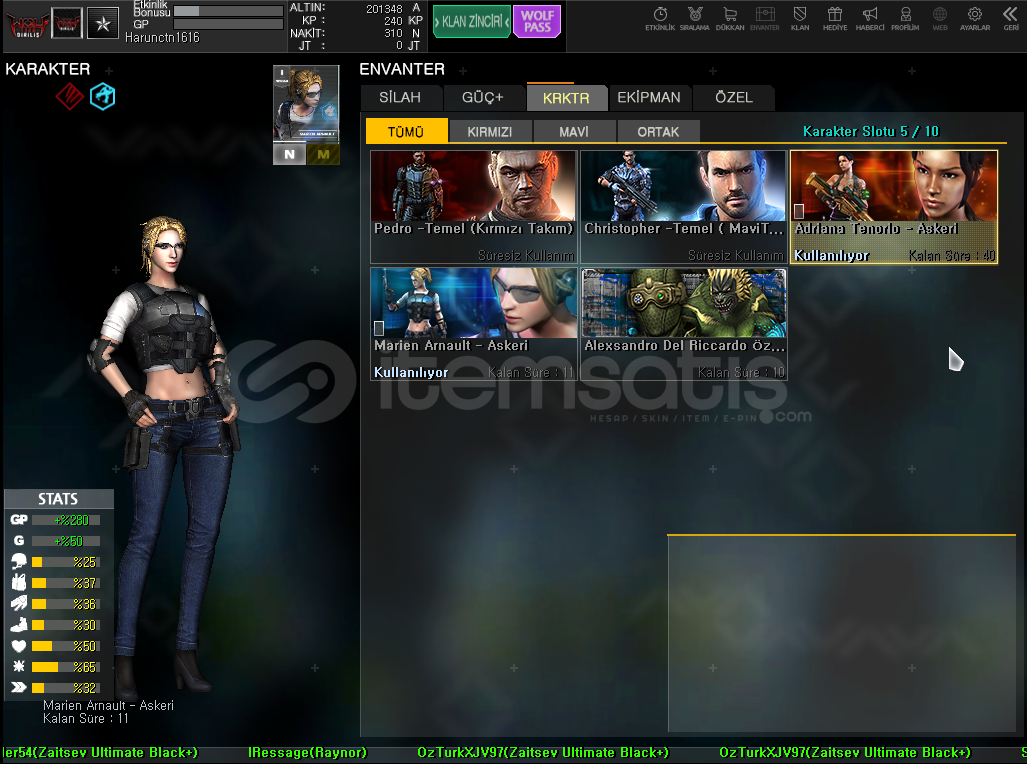The width and height of the screenshot is (1027, 764).
Task: Open the PROFİLİM profile icon
Action: coord(905,18)
